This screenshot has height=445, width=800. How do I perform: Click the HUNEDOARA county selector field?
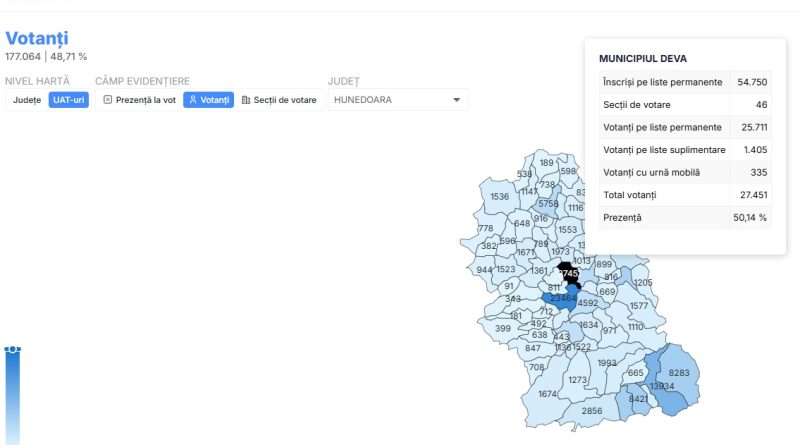(x=390, y=100)
